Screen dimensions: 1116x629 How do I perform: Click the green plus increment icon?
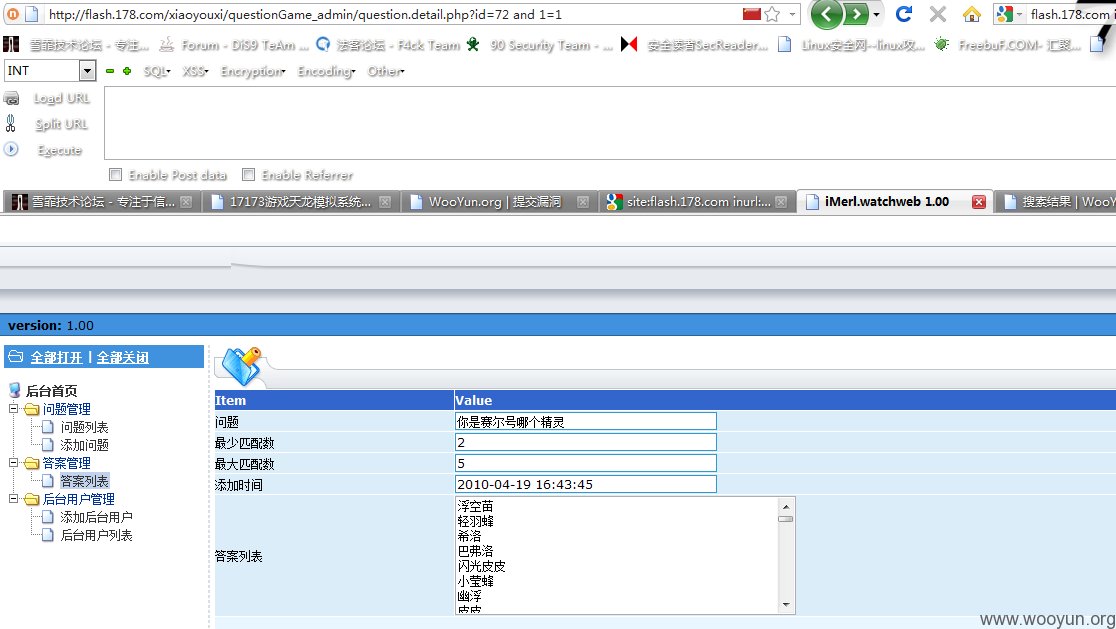tap(127, 71)
